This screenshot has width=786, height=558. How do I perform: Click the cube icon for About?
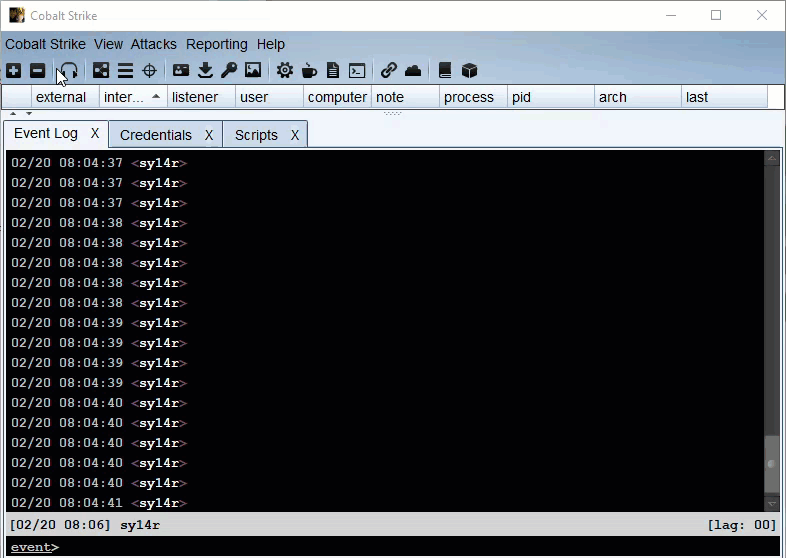coord(469,71)
